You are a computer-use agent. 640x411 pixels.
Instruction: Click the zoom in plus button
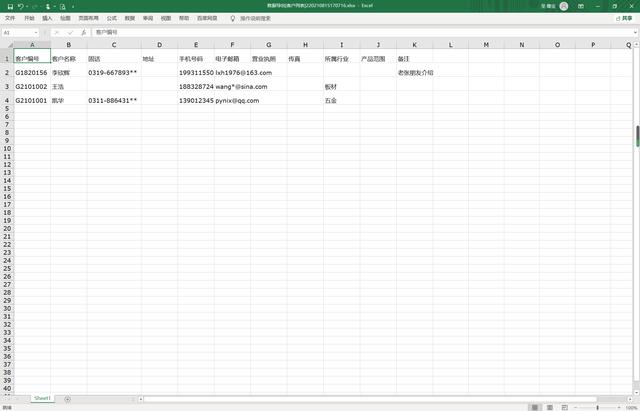pos(619,407)
